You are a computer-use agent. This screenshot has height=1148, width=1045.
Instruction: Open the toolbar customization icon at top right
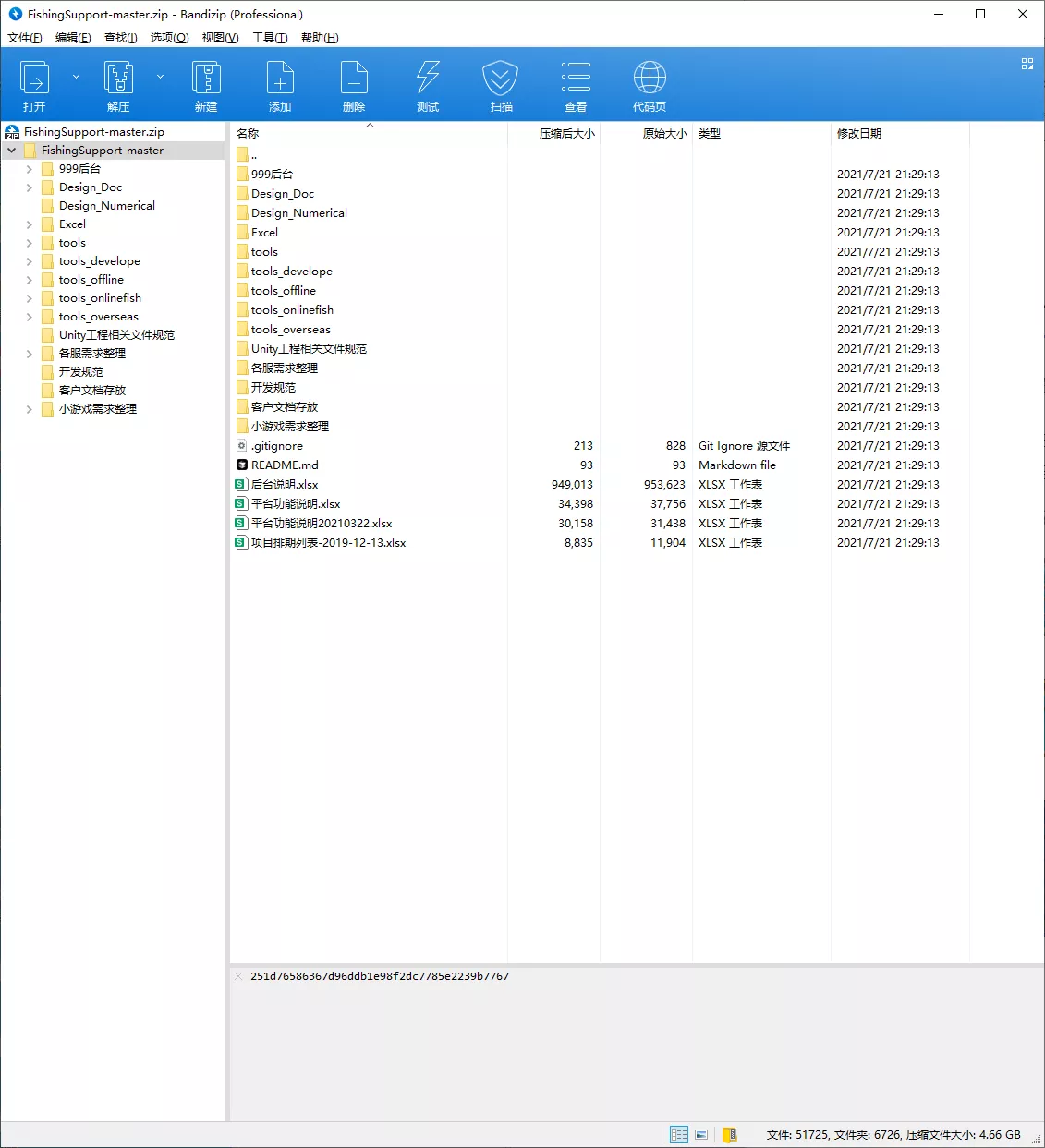(1027, 64)
